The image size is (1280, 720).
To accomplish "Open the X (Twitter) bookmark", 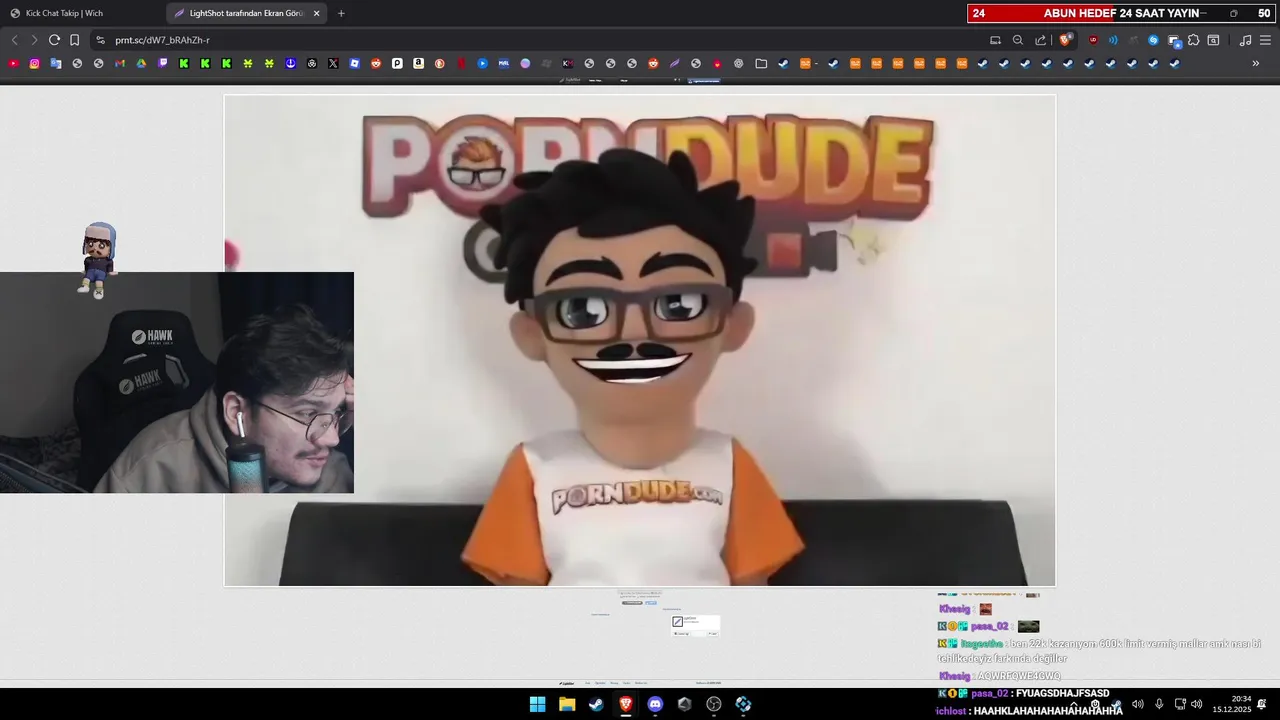I will (333, 63).
